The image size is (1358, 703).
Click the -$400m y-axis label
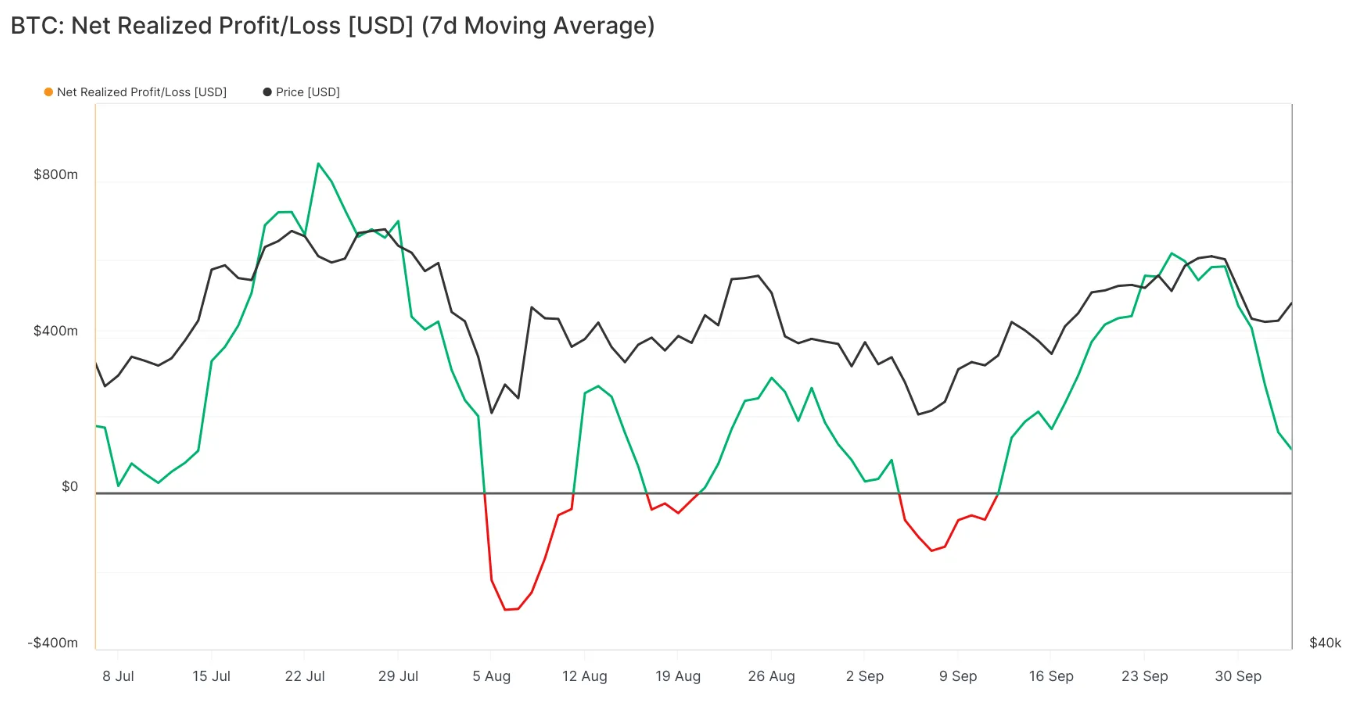coord(52,643)
